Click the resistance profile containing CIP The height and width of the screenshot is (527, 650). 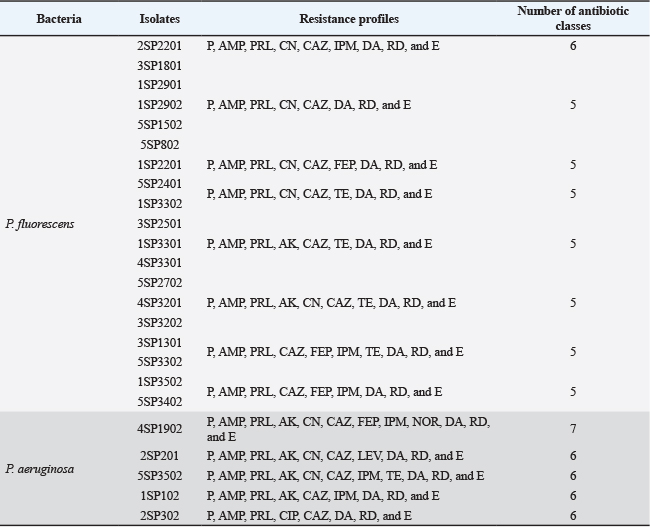tap(309, 515)
